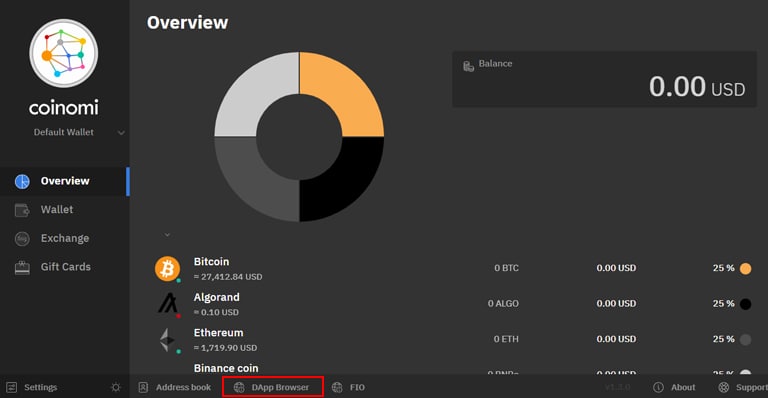Click the Bitcoin coin logo
This screenshot has width=768, height=398.
[x=168, y=269]
